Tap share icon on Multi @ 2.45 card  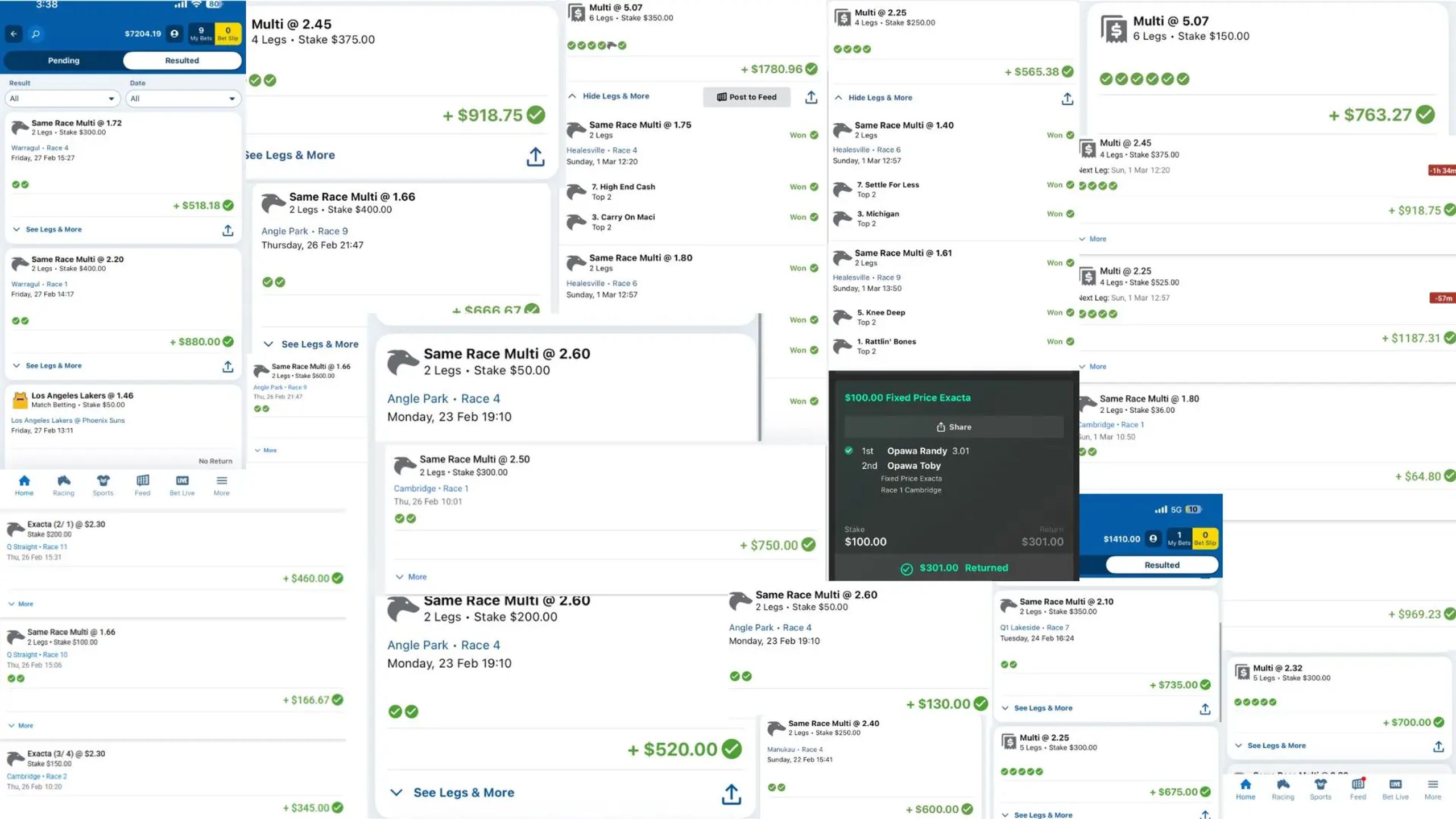535,156
